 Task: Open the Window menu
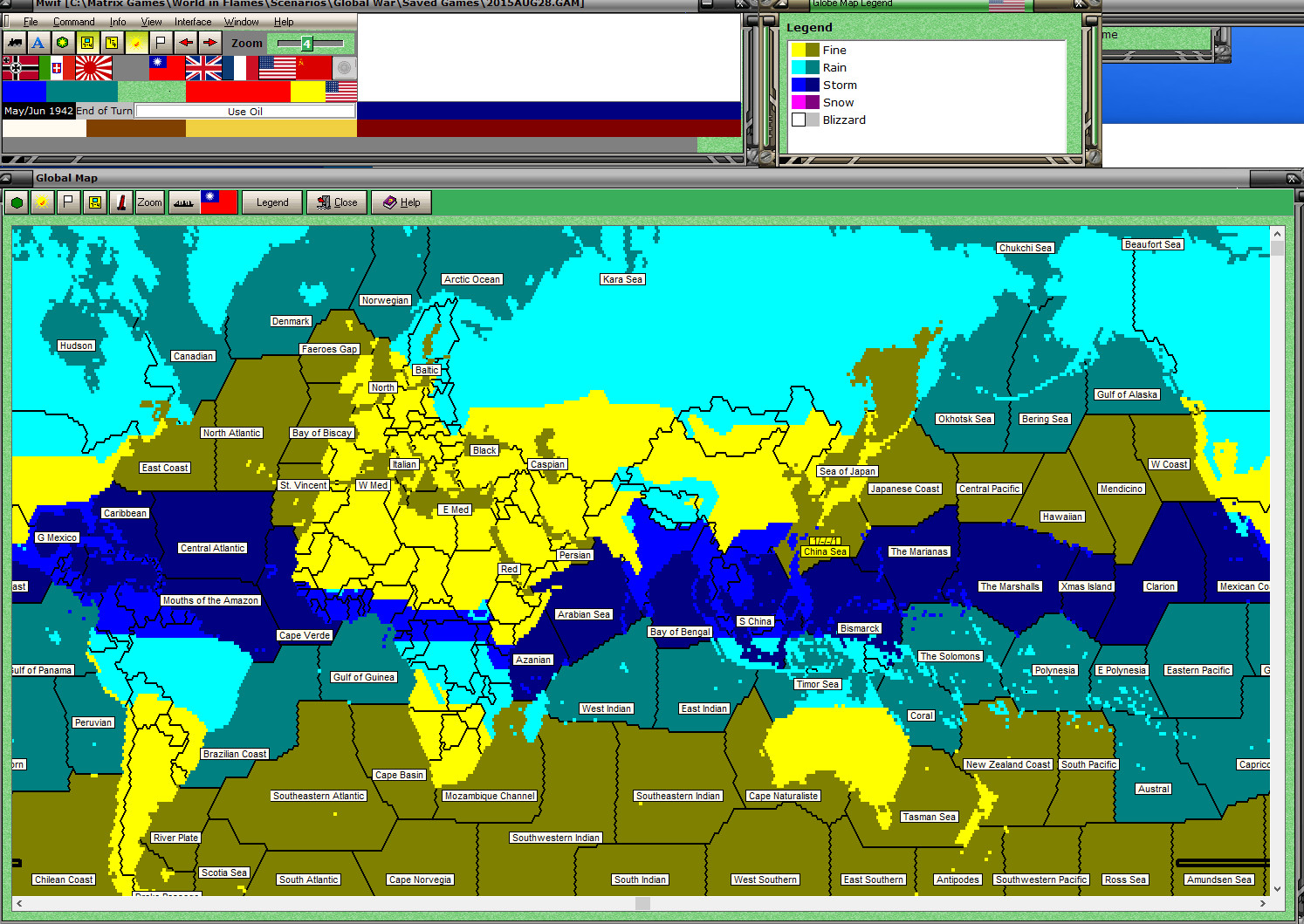pos(241,22)
